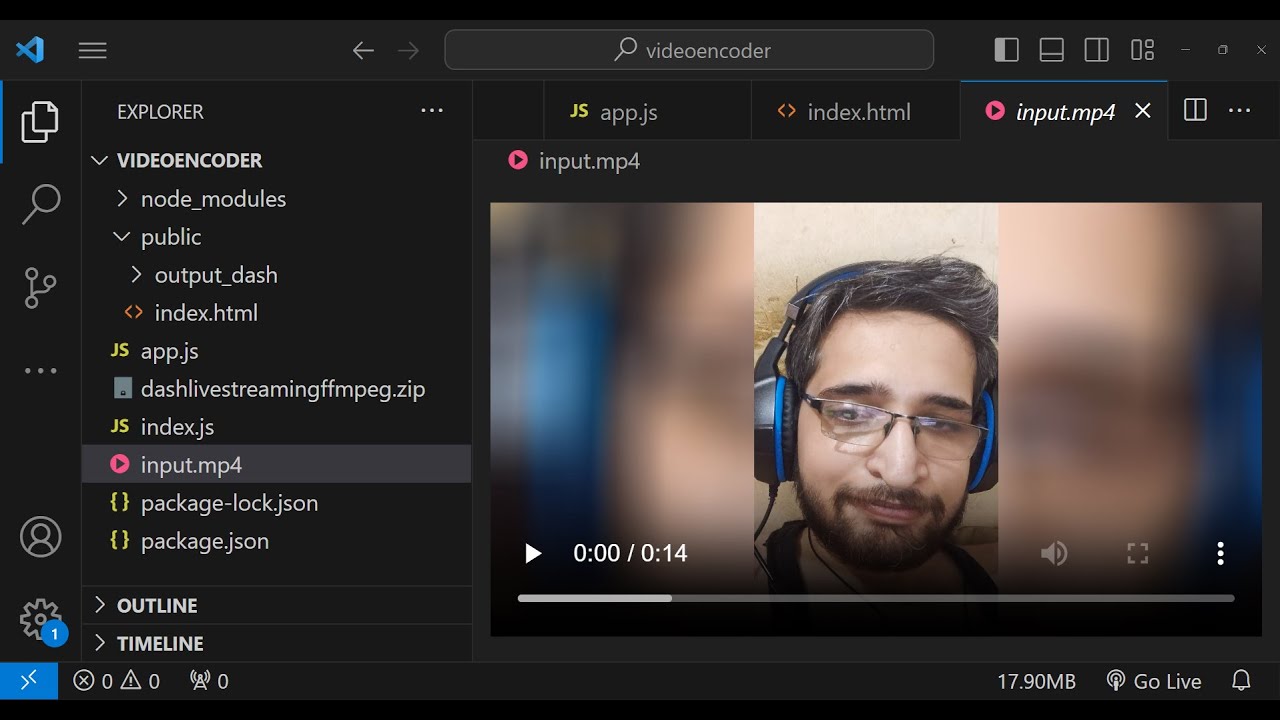
Task: Expand the OUTLINE section
Action: [157, 606]
